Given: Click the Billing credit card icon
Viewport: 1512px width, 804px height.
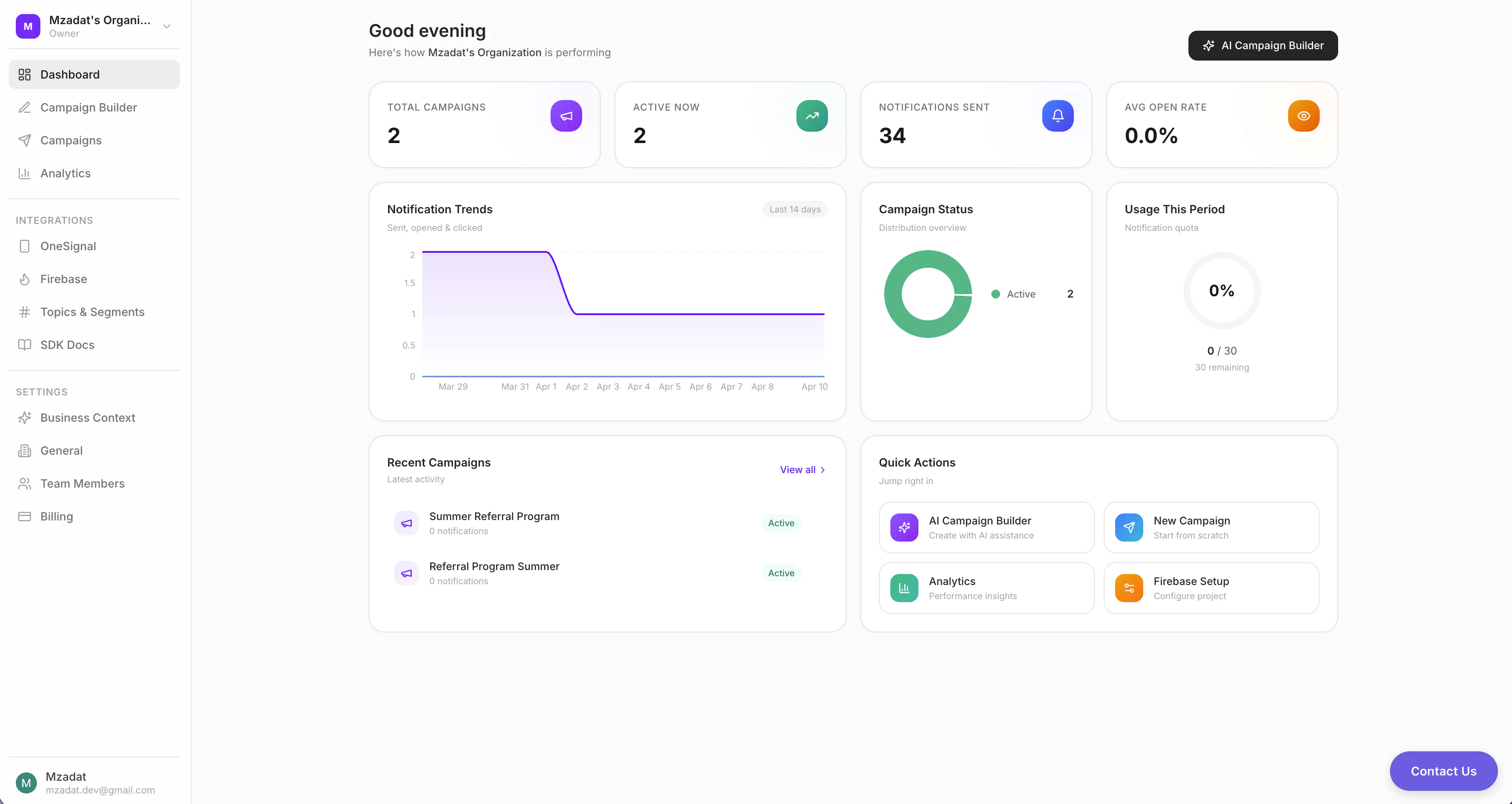Looking at the screenshot, I should pyautogui.click(x=24, y=517).
